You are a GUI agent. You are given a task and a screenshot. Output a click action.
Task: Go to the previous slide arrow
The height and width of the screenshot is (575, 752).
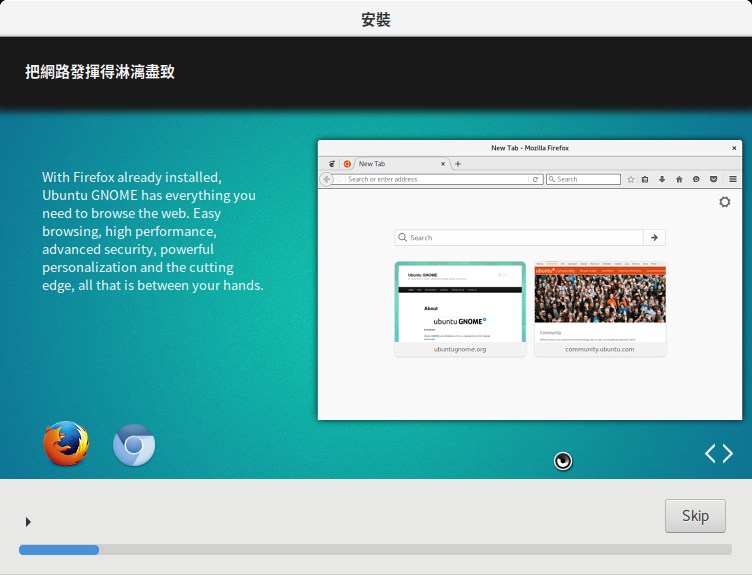click(711, 454)
